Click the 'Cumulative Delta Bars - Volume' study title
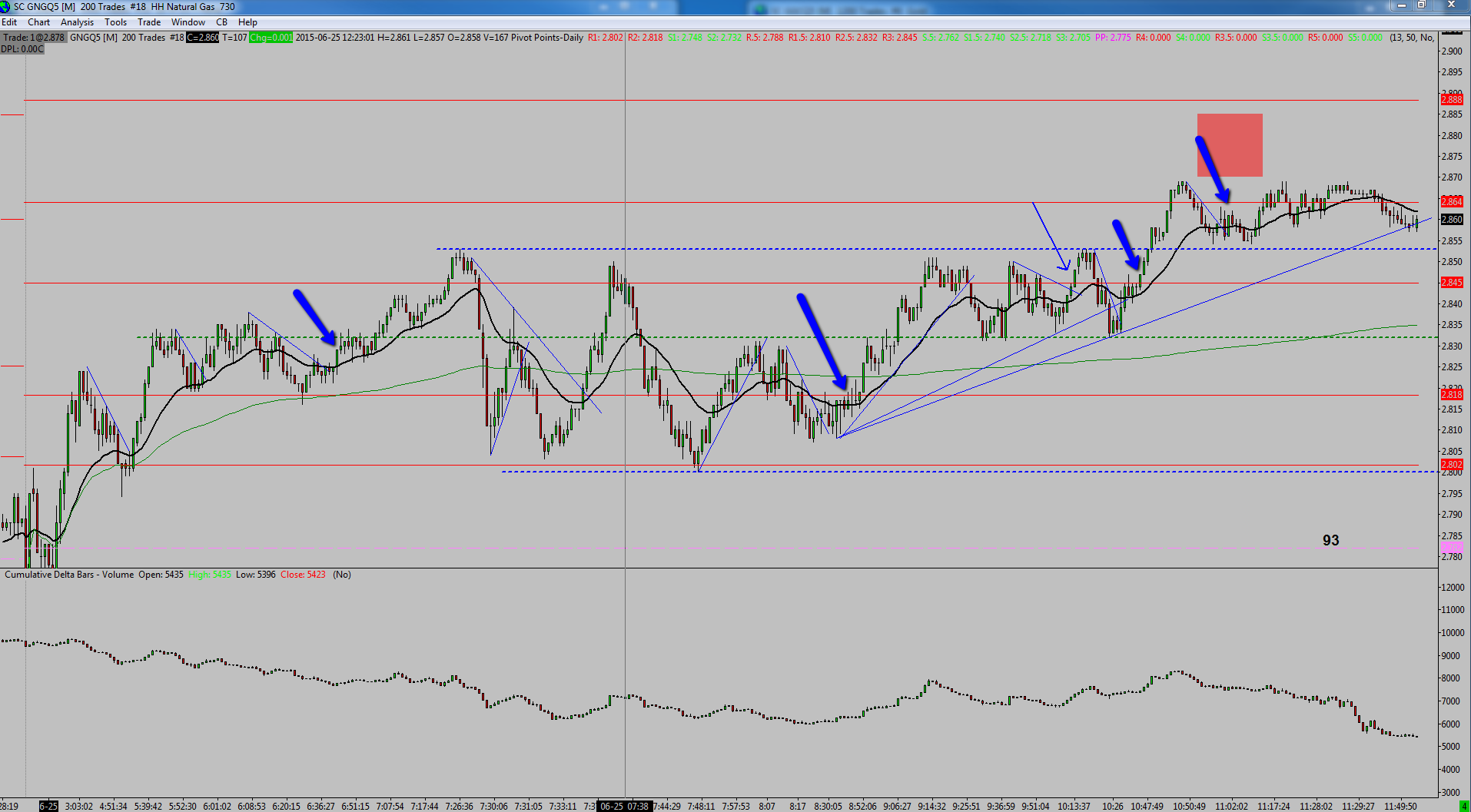 pyautogui.click(x=69, y=575)
